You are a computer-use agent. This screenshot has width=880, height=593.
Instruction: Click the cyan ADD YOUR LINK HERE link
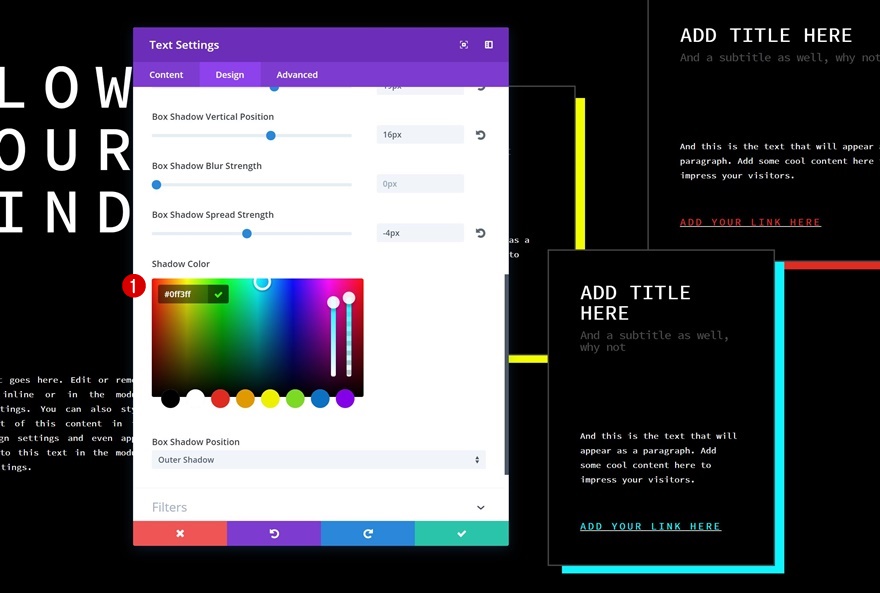pos(650,526)
